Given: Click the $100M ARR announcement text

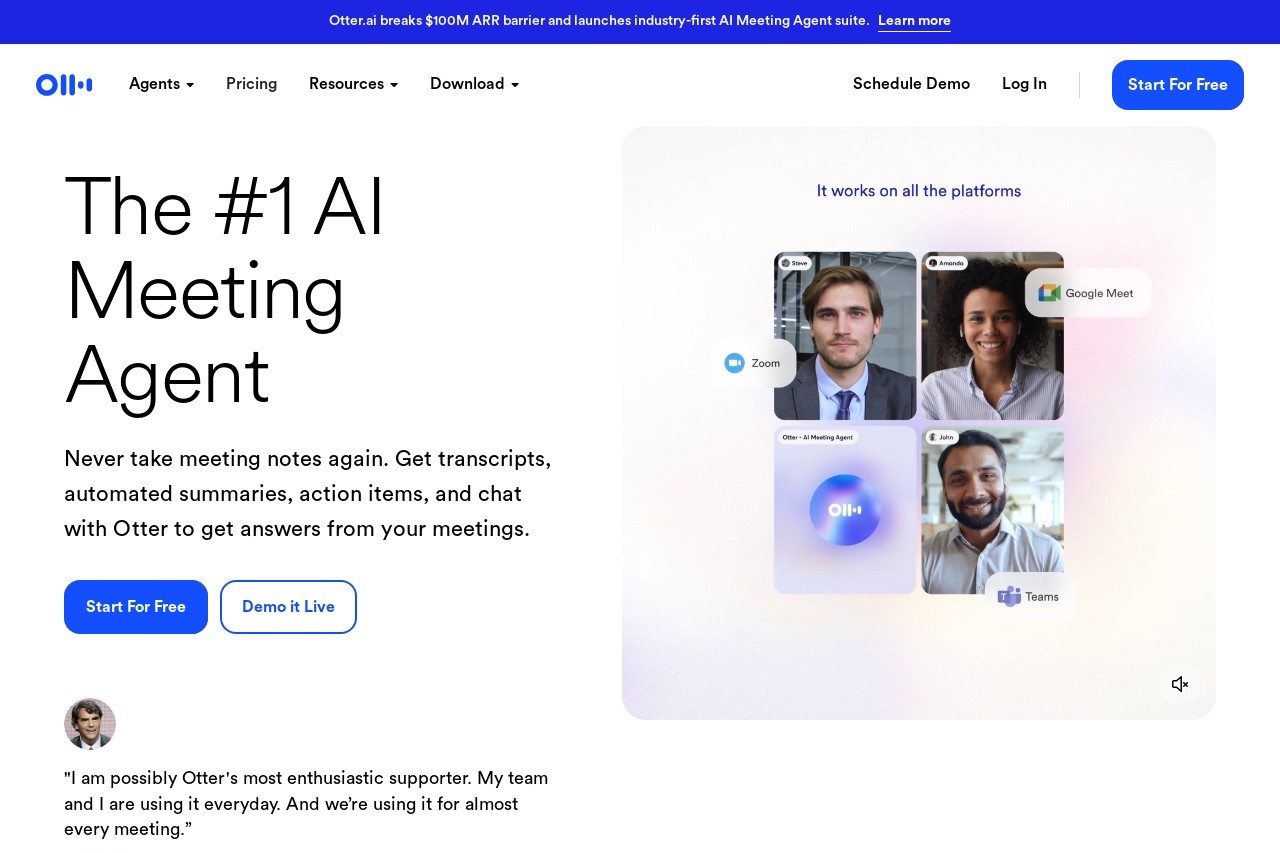Looking at the screenshot, I should [599, 21].
